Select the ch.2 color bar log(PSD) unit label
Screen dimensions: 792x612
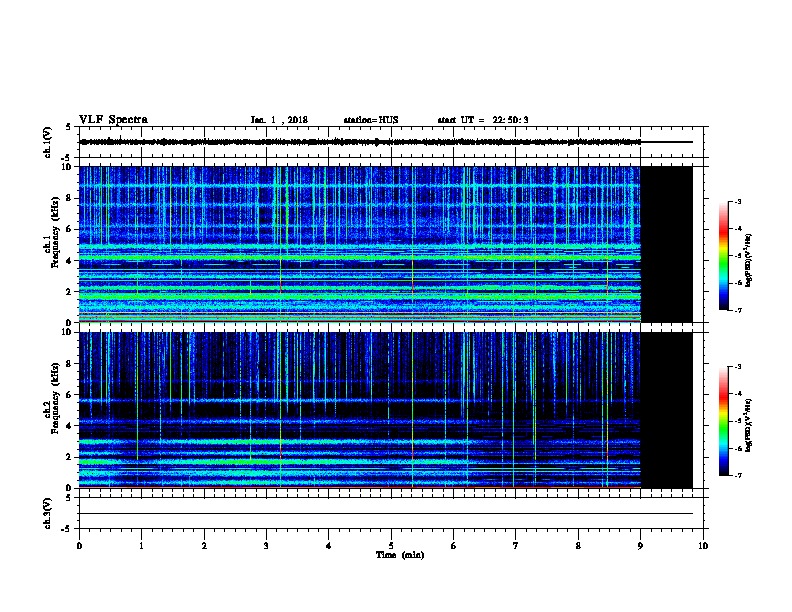[x=748, y=426]
